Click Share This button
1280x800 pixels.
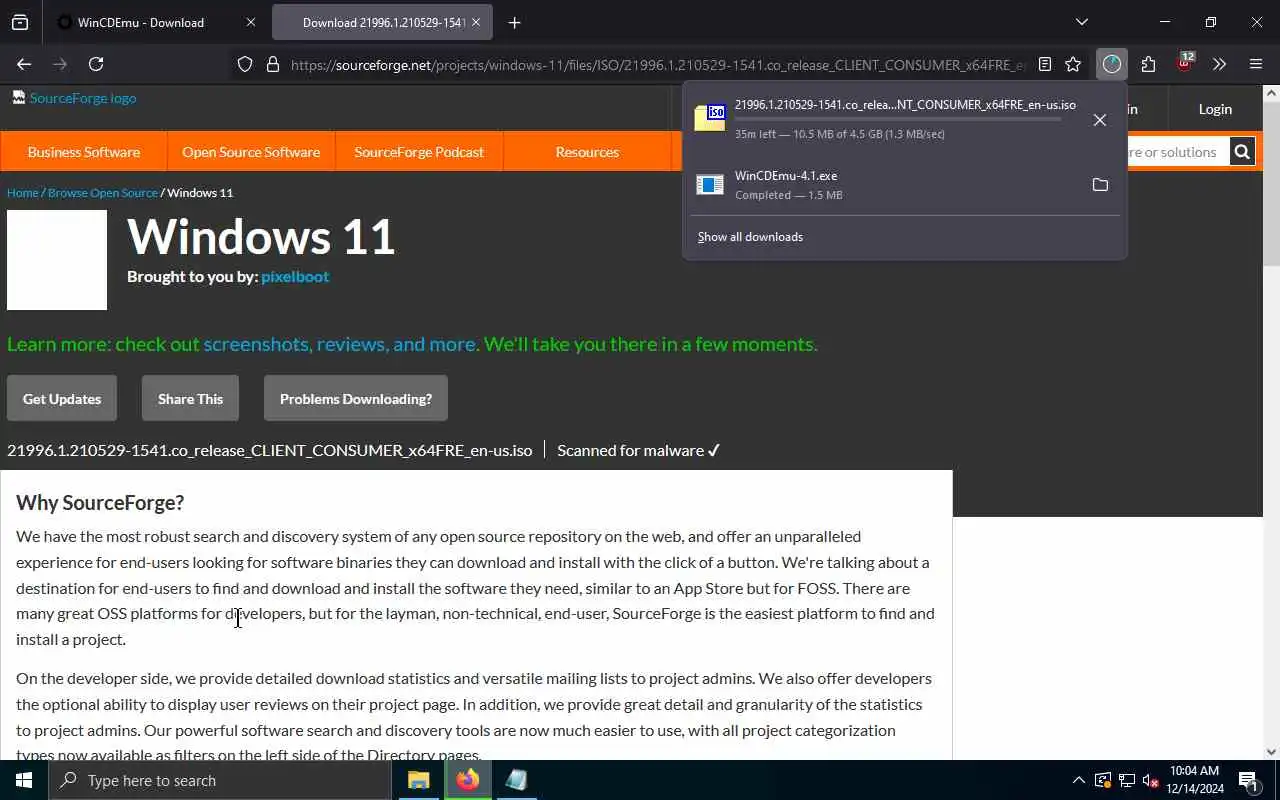click(190, 398)
